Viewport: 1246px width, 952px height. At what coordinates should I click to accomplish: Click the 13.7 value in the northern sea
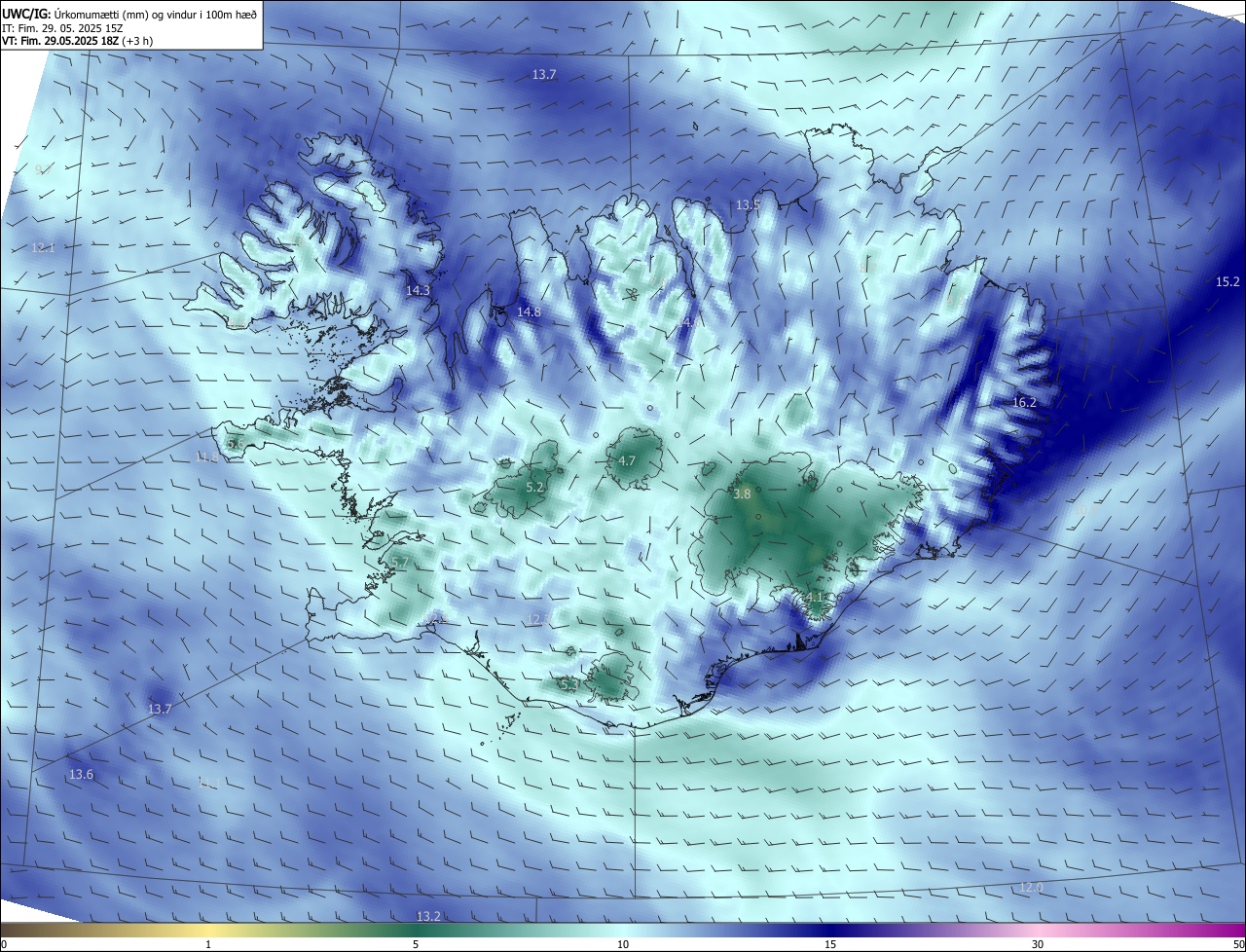544,75
